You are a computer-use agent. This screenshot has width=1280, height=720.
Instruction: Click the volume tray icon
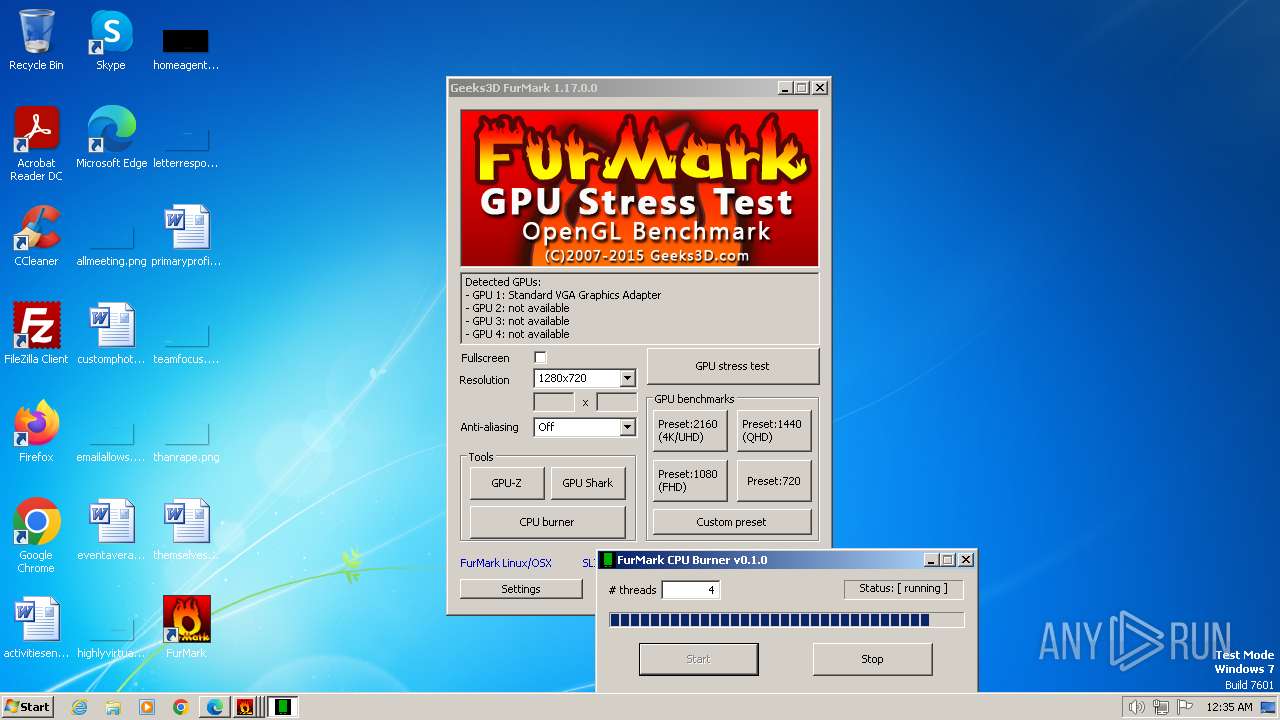(1136, 707)
